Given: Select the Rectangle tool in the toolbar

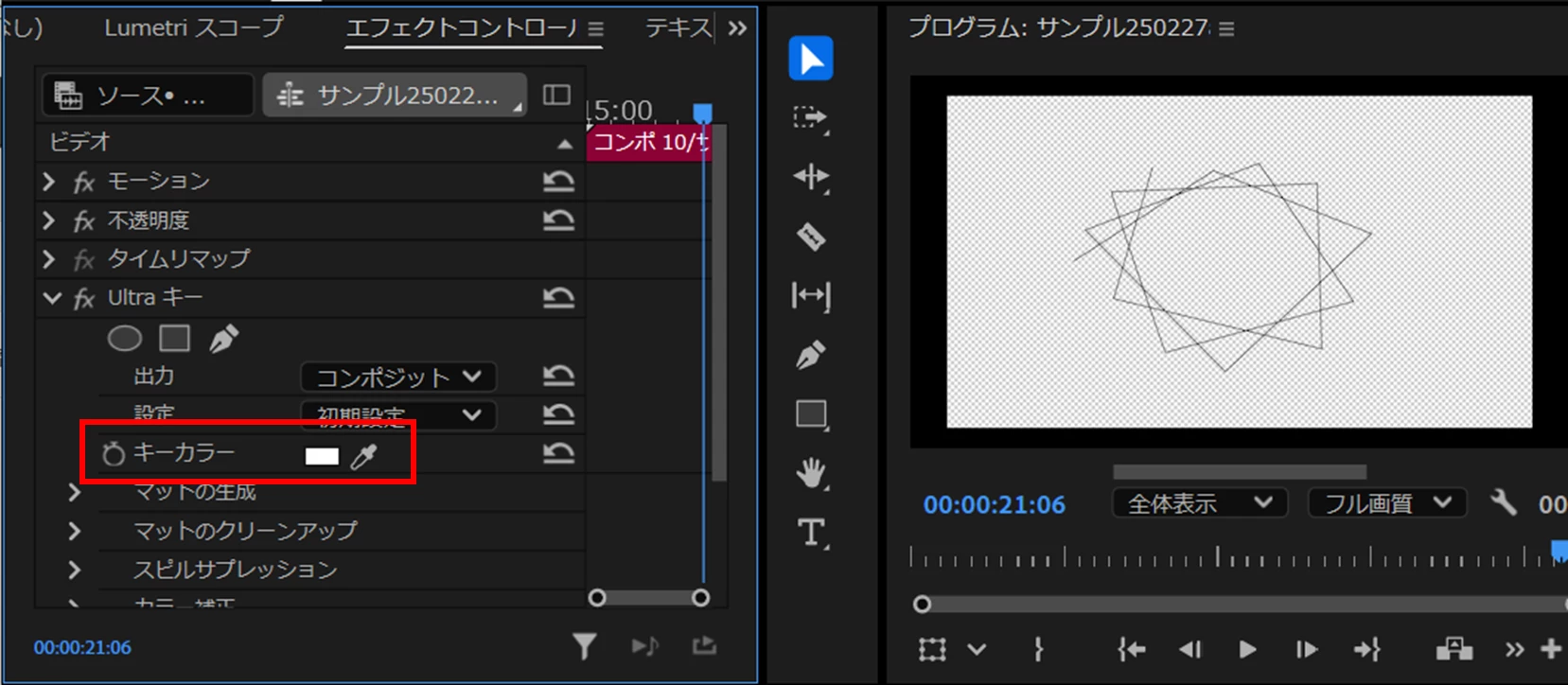Looking at the screenshot, I should pyautogui.click(x=811, y=414).
